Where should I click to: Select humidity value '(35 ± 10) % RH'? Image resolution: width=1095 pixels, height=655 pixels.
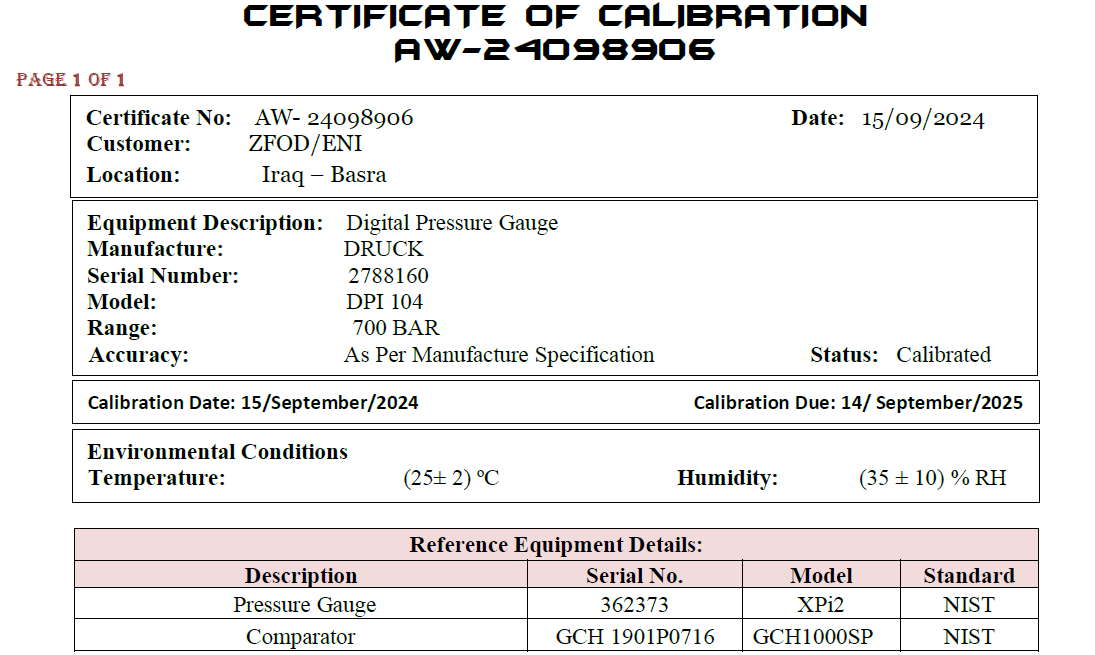tap(932, 478)
